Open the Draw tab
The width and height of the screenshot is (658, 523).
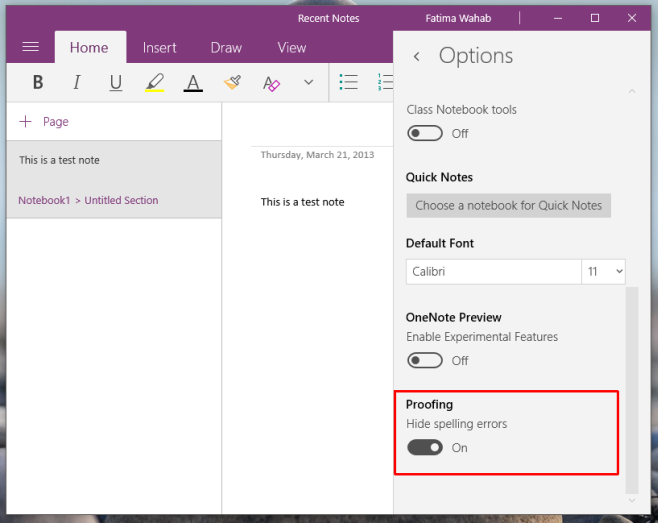click(x=226, y=47)
